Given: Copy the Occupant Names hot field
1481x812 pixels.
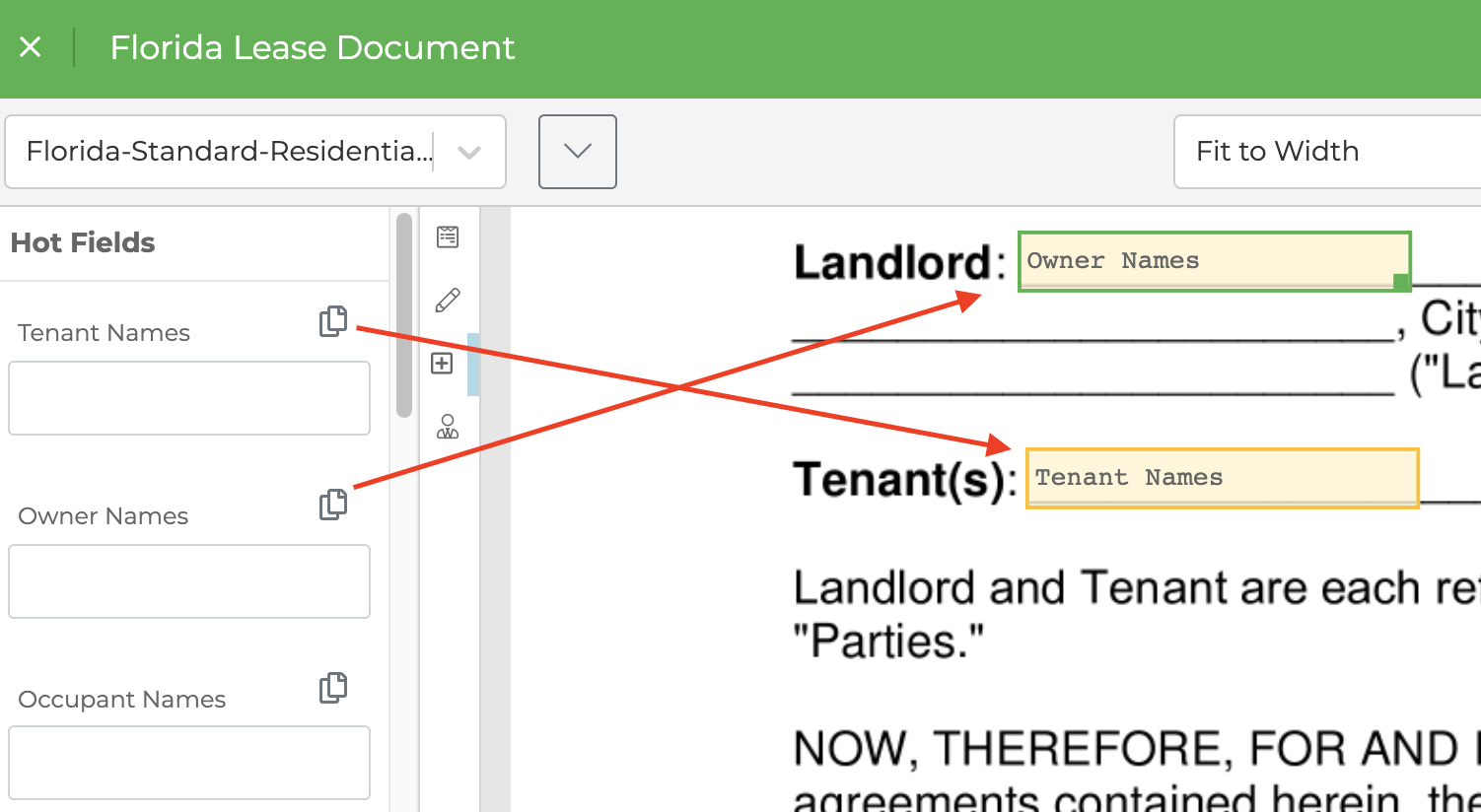Looking at the screenshot, I should pos(333,687).
